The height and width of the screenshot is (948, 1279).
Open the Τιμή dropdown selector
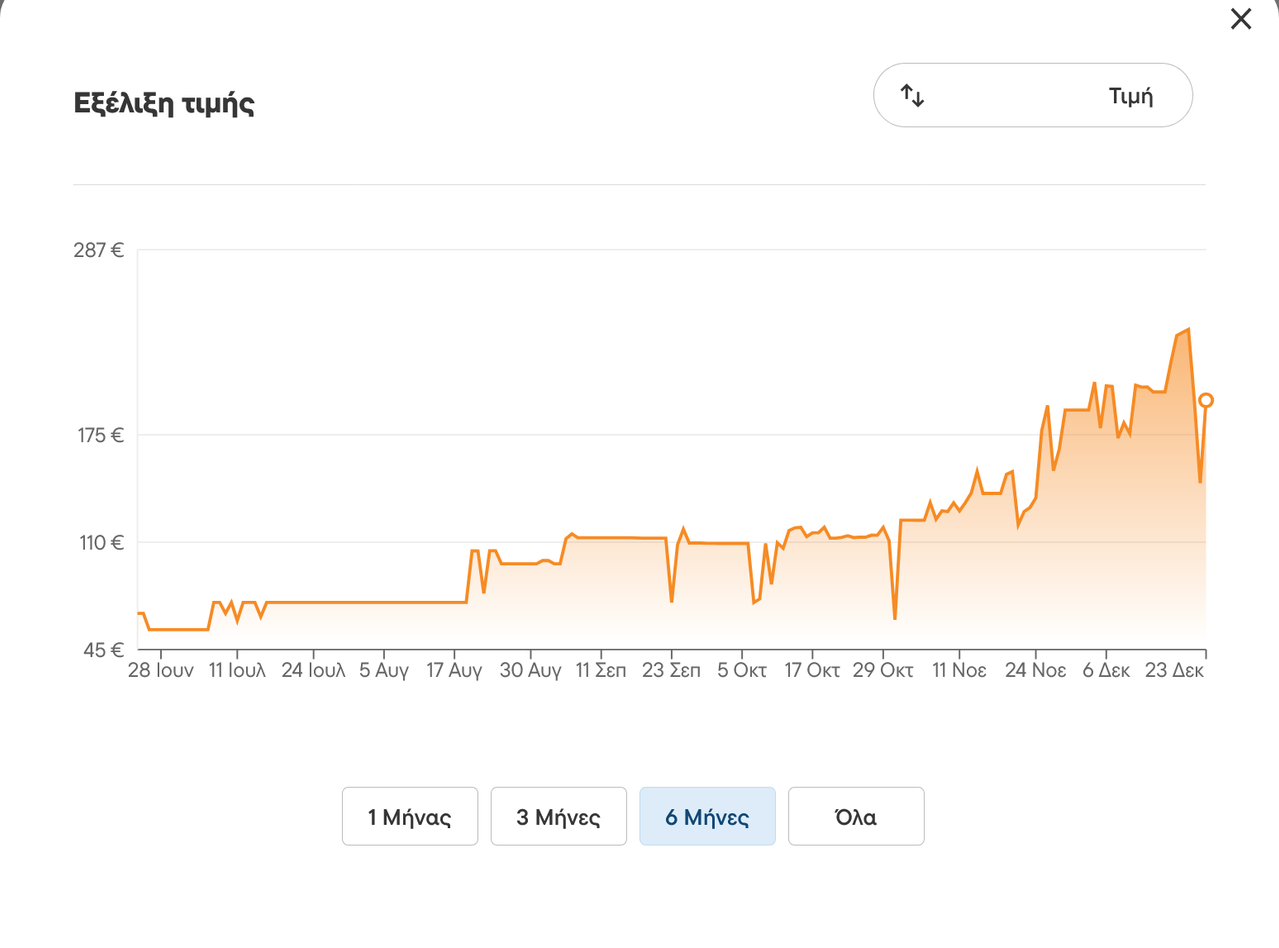(1033, 96)
